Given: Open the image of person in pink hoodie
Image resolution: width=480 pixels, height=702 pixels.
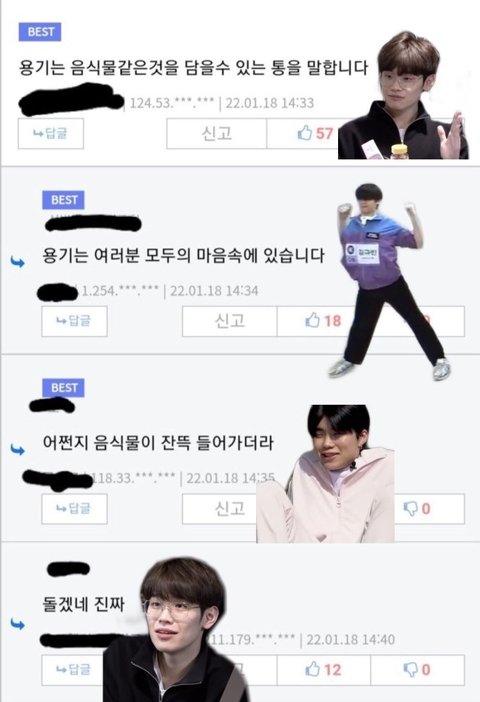Looking at the screenshot, I should [x=326, y=474].
